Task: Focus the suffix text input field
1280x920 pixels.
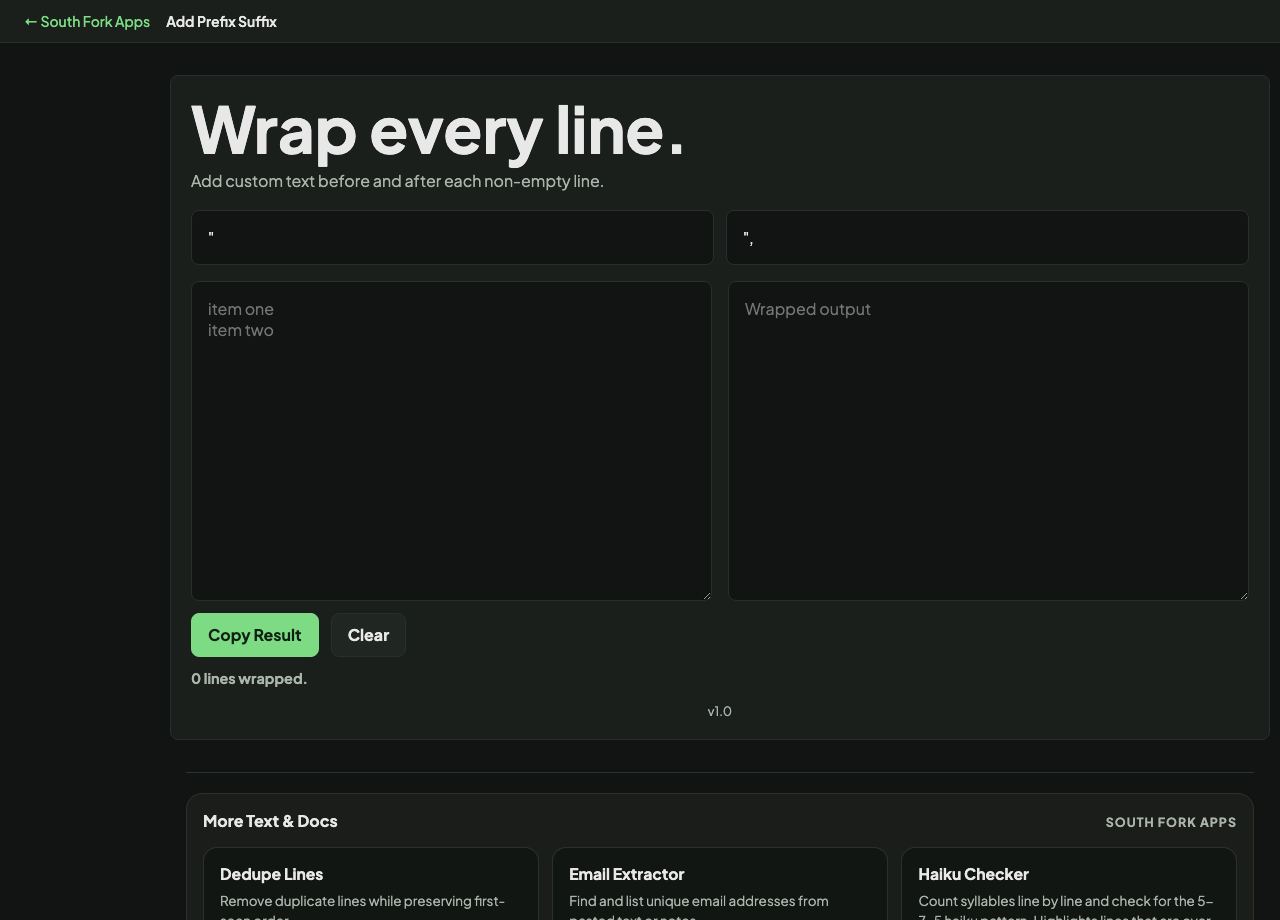Action: [x=987, y=237]
